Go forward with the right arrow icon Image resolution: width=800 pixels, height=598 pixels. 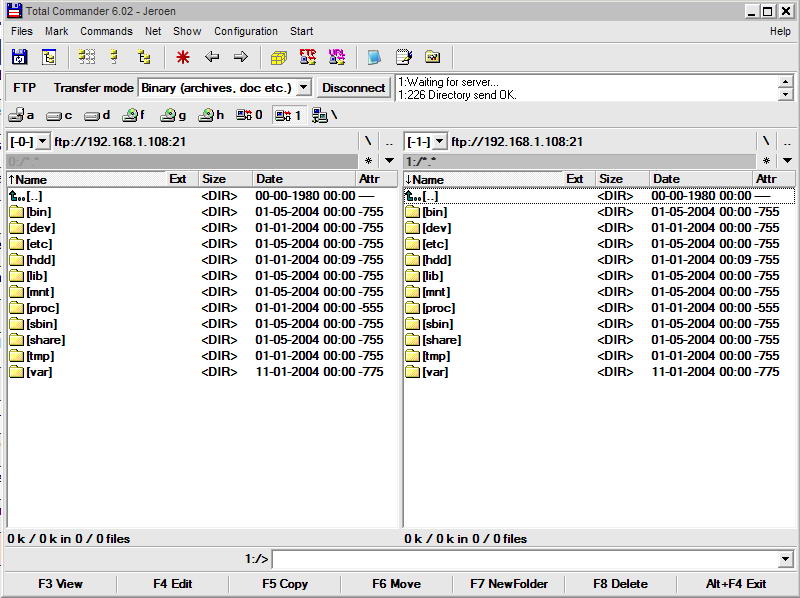click(x=241, y=57)
